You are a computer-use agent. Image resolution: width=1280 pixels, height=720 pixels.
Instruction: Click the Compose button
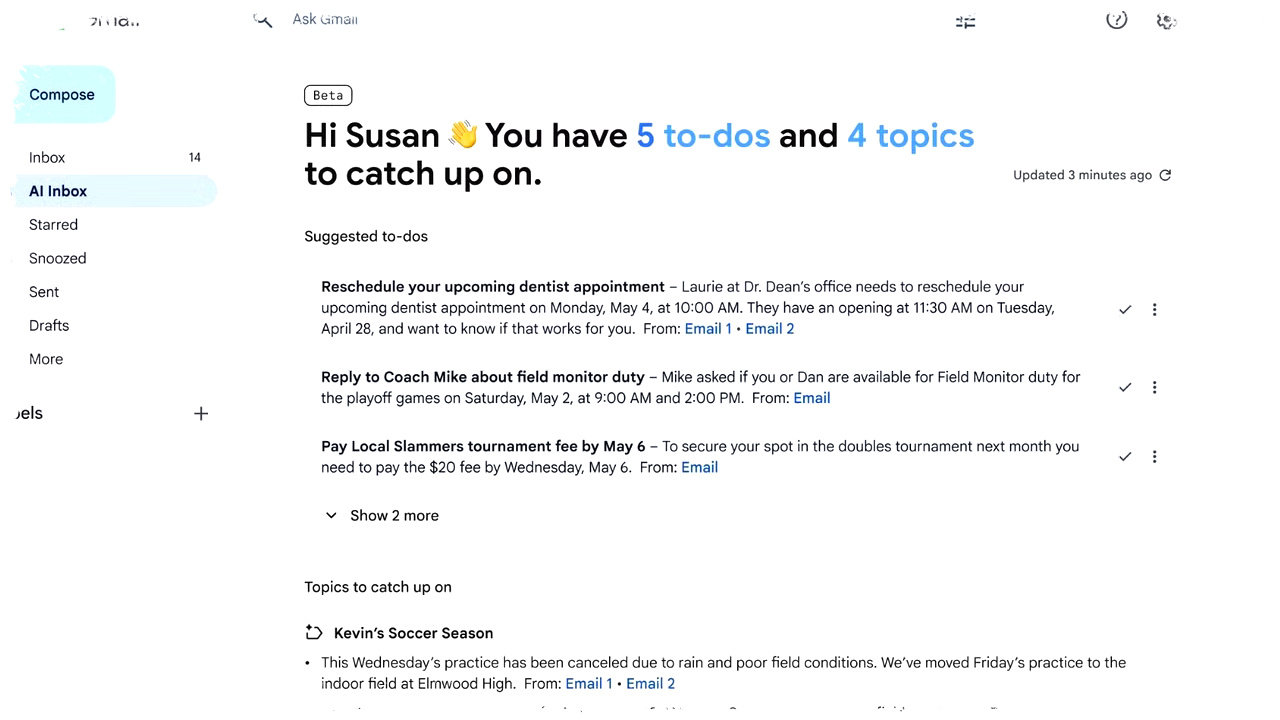[x=63, y=95]
